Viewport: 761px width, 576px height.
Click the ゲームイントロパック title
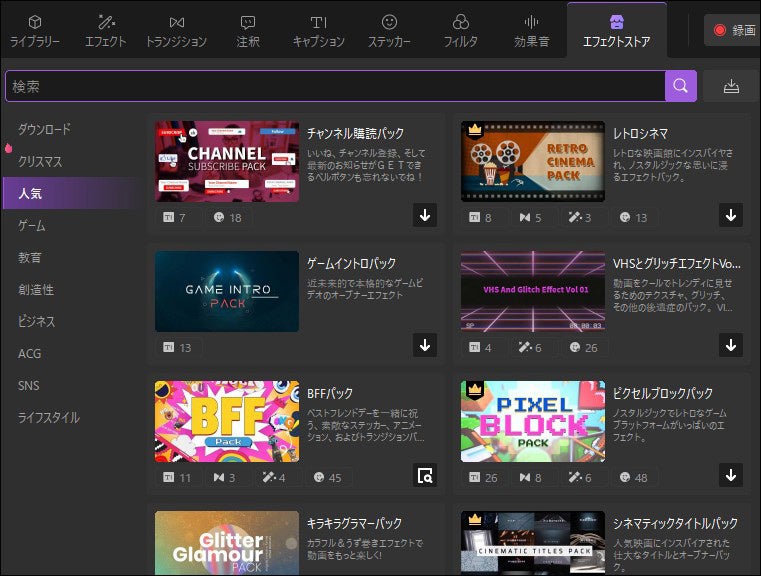pyautogui.click(x=351, y=263)
